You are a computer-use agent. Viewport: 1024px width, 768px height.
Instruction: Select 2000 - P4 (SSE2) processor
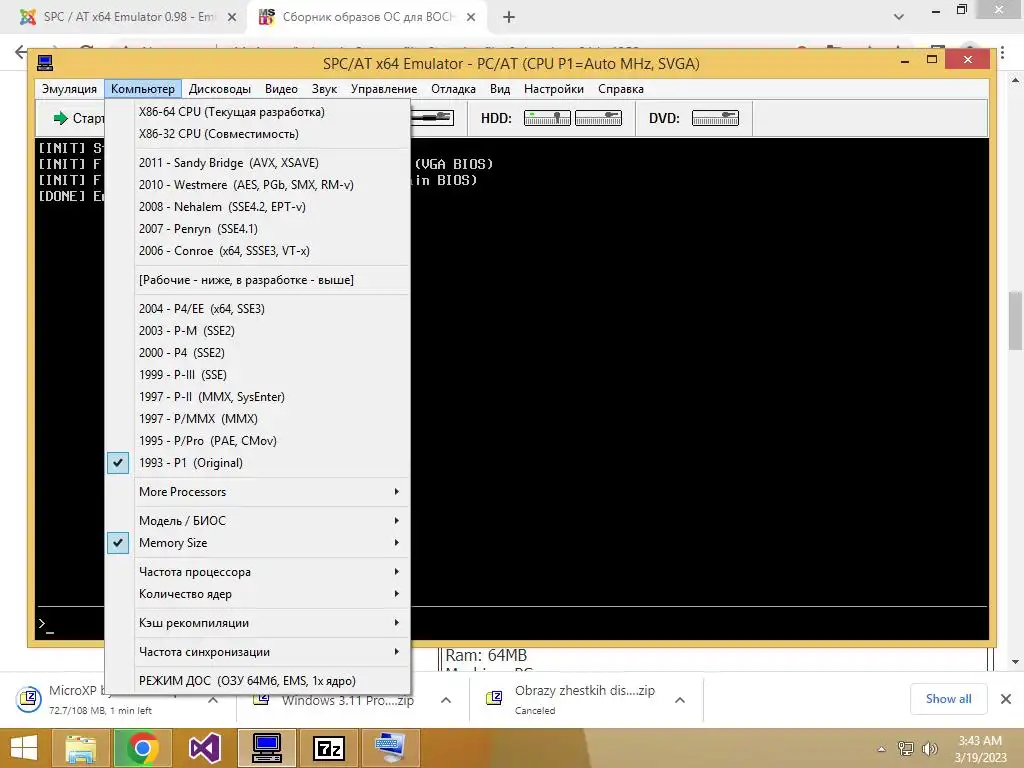pyautogui.click(x=257, y=353)
